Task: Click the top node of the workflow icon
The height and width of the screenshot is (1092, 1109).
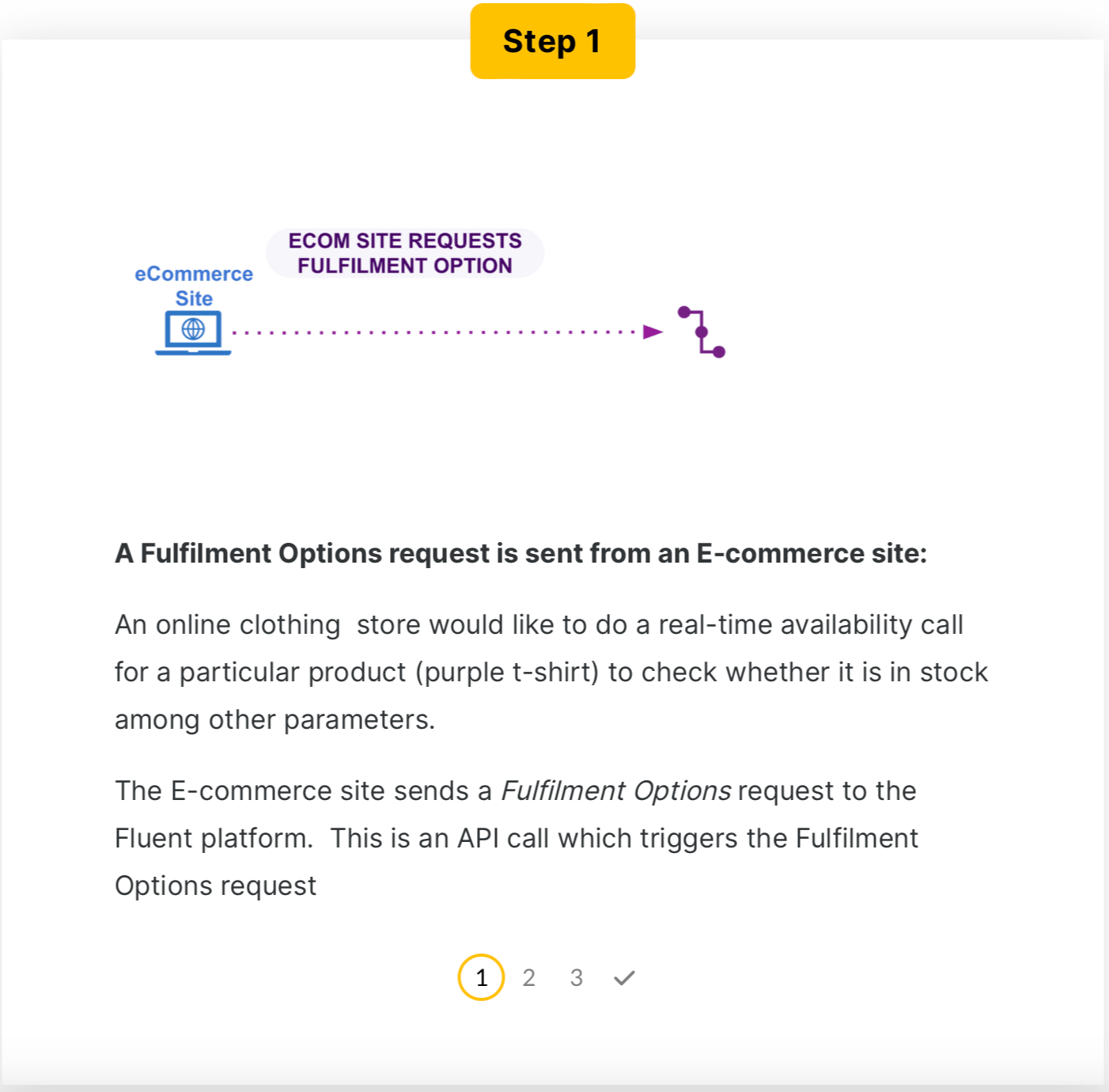Action: pyautogui.click(x=684, y=312)
